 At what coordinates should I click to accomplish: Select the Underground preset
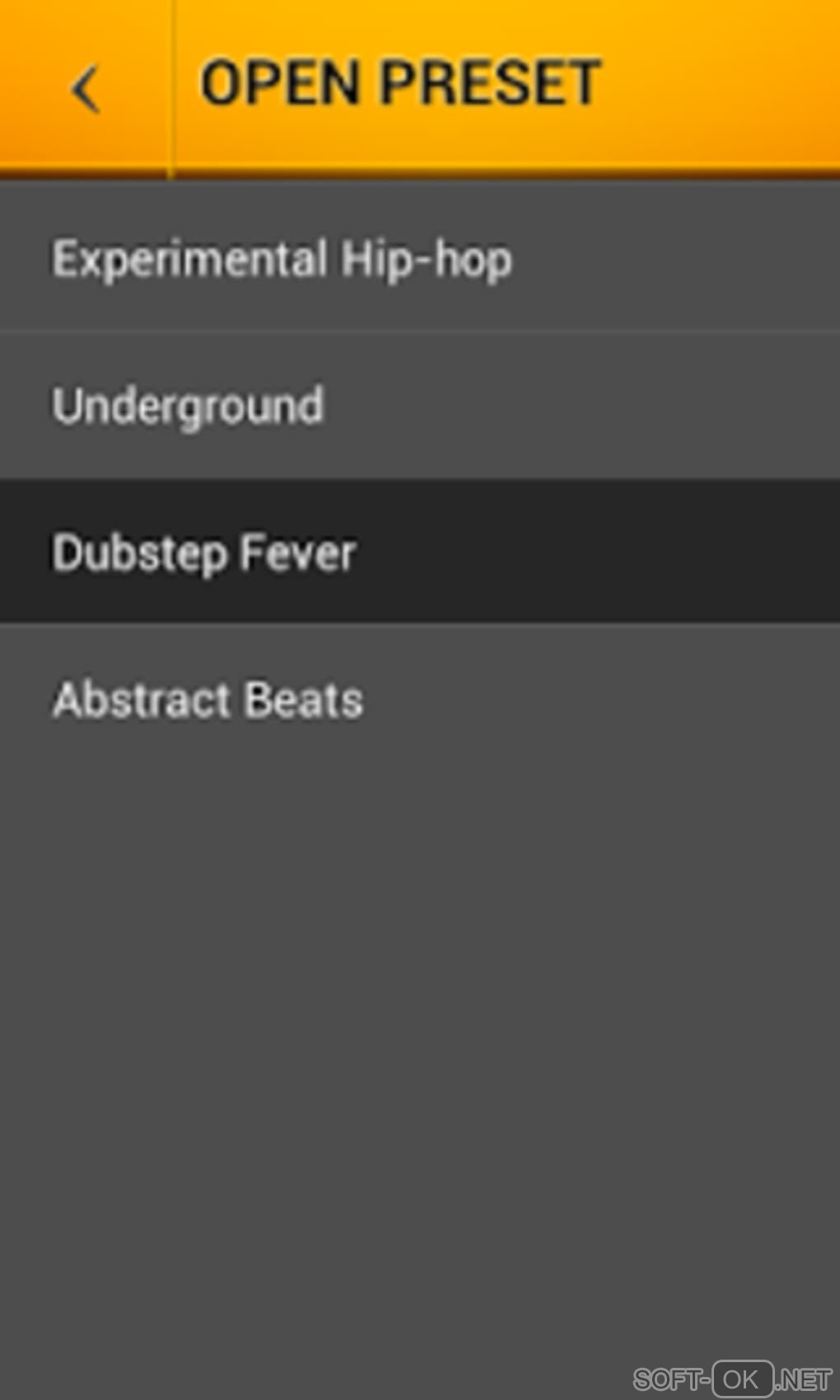[x=188, y=405]
